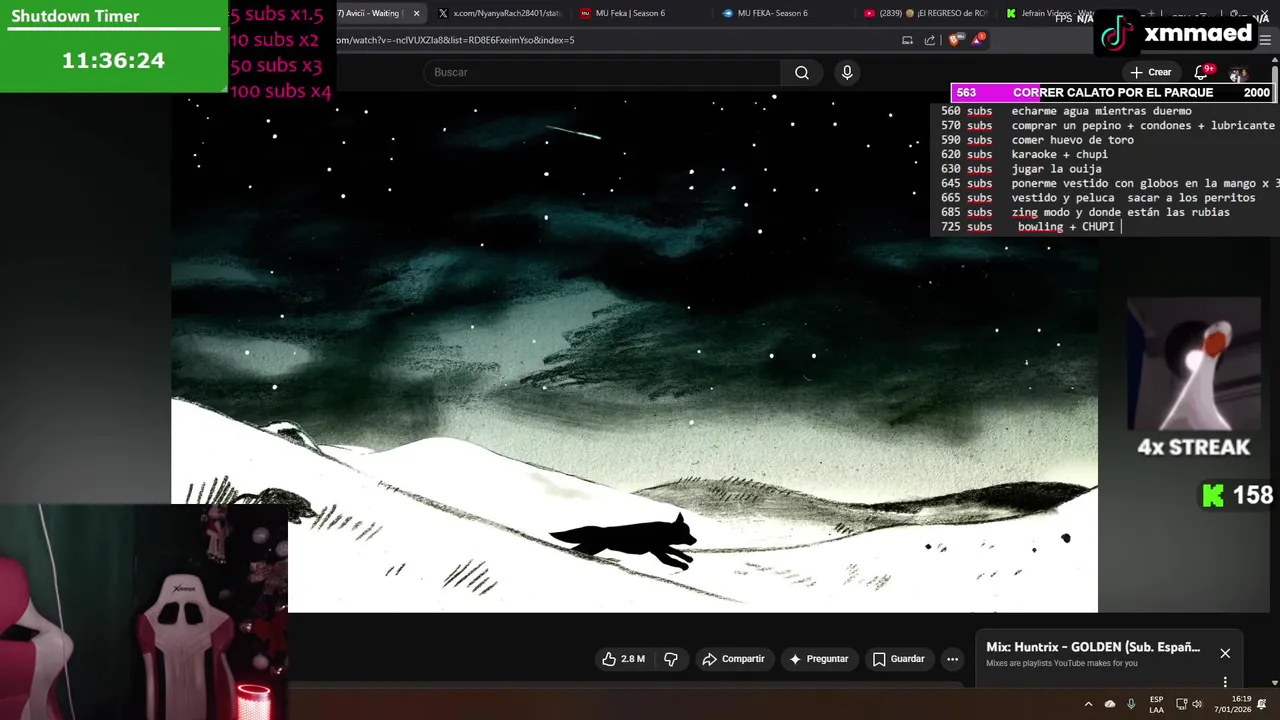Click the '50 subs x3' overlay text
This screenshot has width=1280, height=720.
tap(276, 66)
